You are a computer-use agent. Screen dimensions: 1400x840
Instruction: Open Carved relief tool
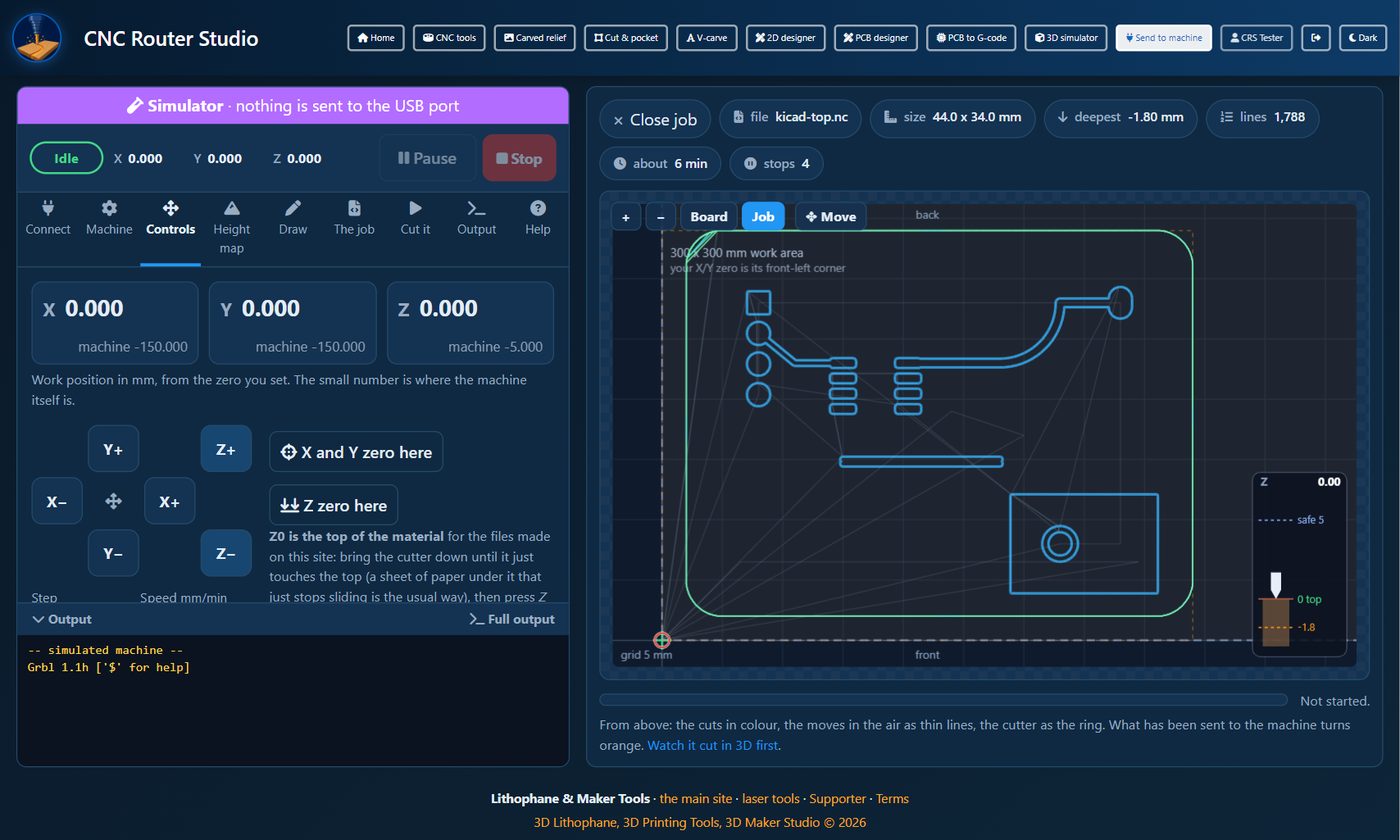tap(535, 38)
